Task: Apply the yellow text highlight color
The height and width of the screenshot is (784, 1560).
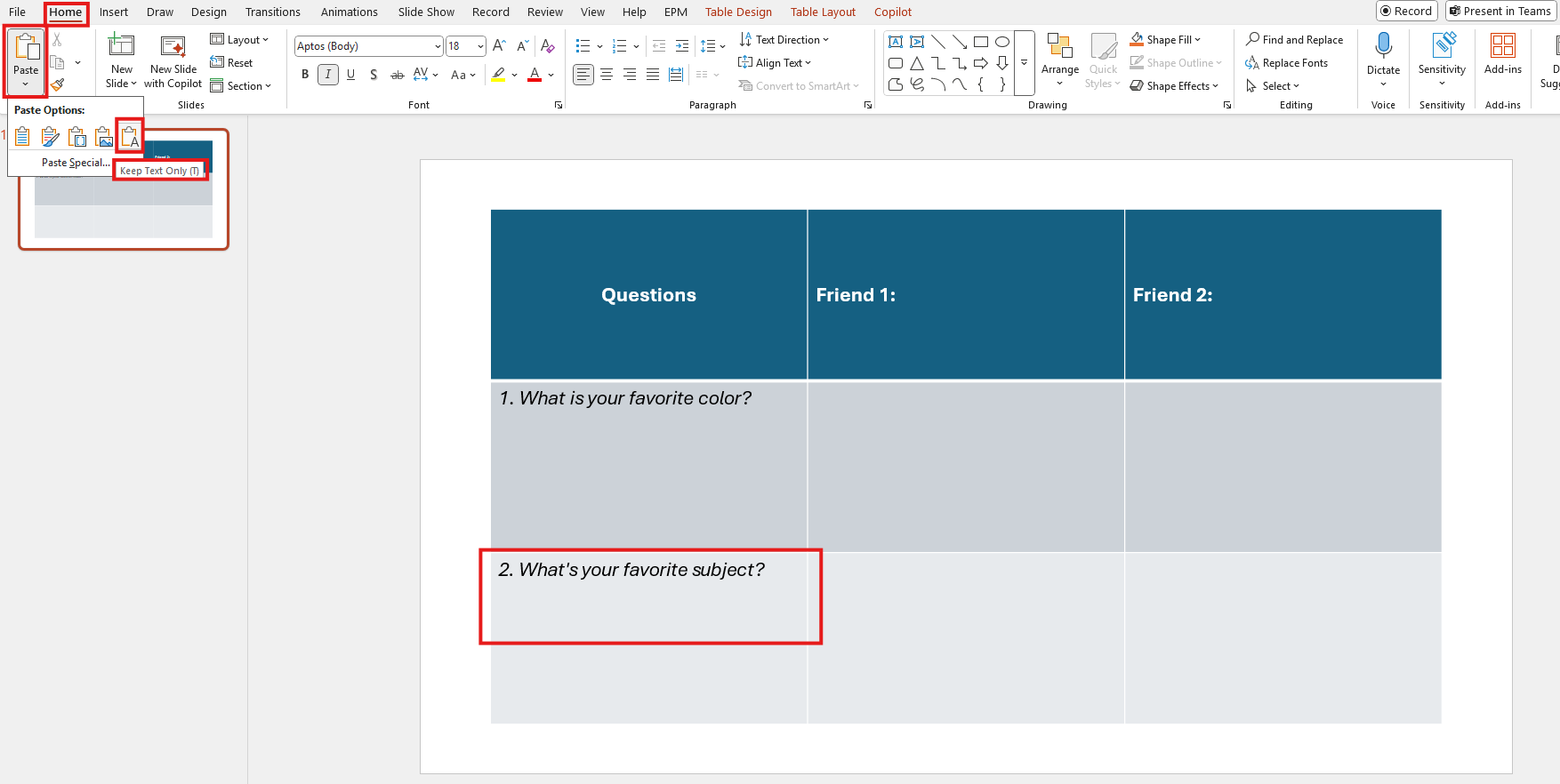Action: (499, 75)
